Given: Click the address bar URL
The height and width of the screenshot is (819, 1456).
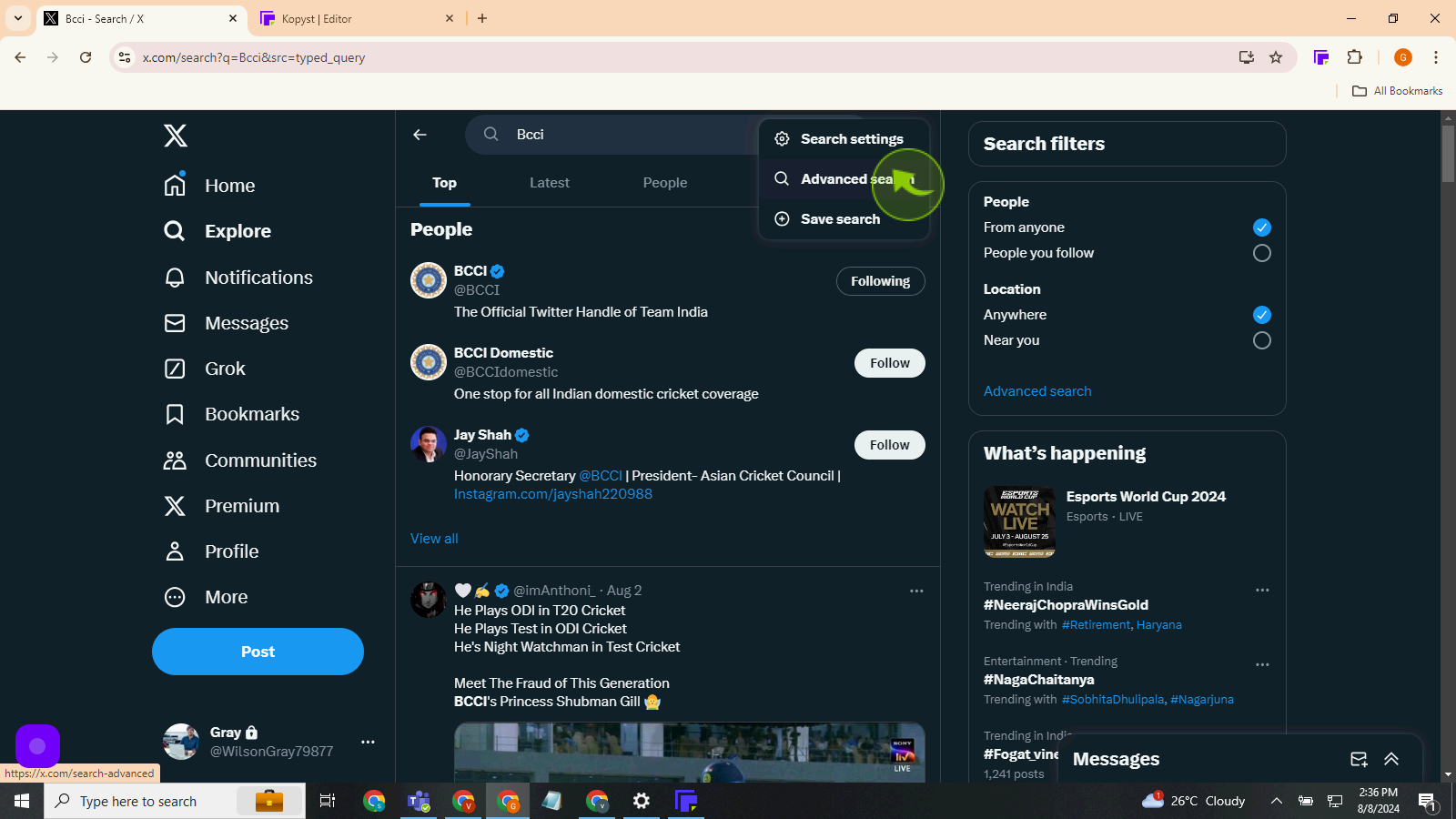Looking at the screenshot, I should click(x=254, y=57).
